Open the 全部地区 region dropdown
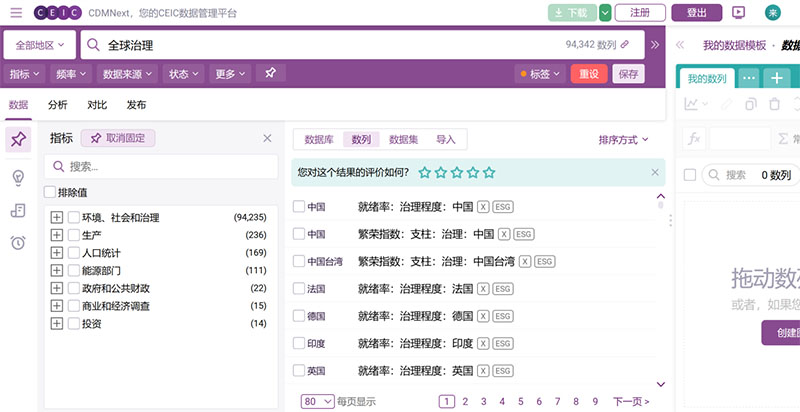 [x=40, y=45]
